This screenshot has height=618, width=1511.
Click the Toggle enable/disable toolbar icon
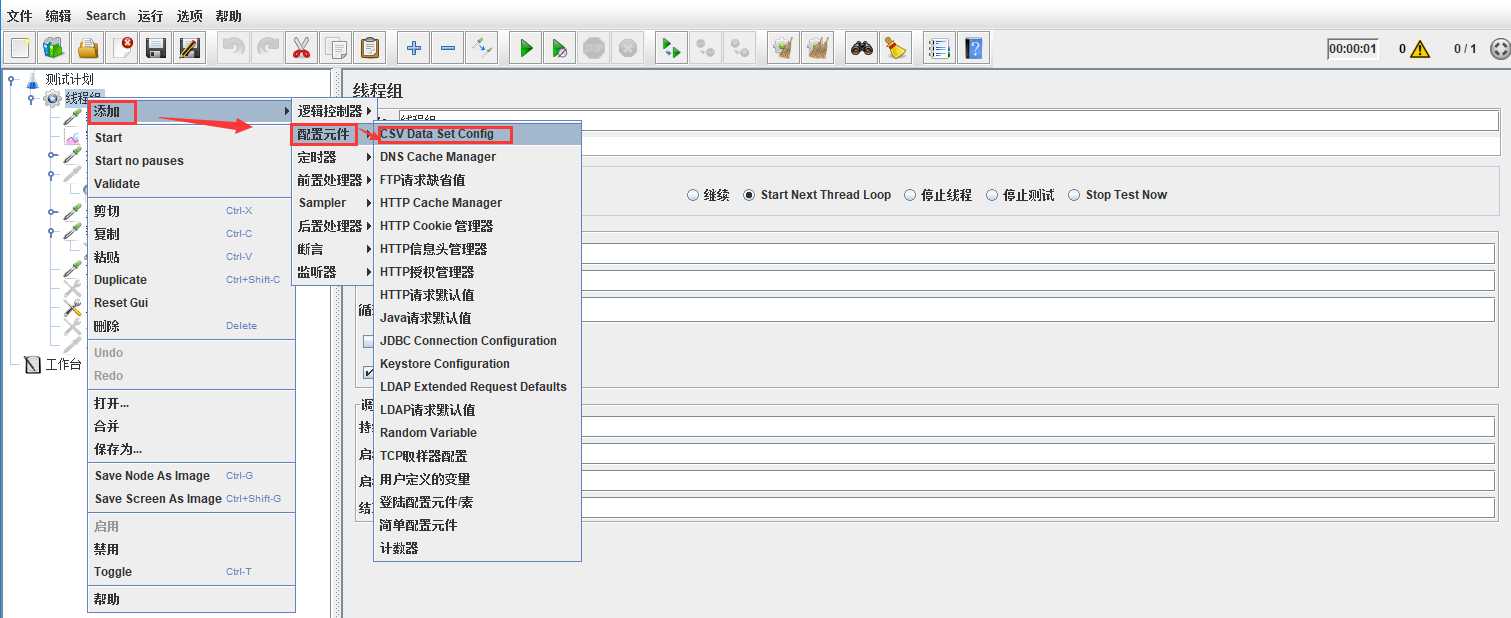point(482,47)
